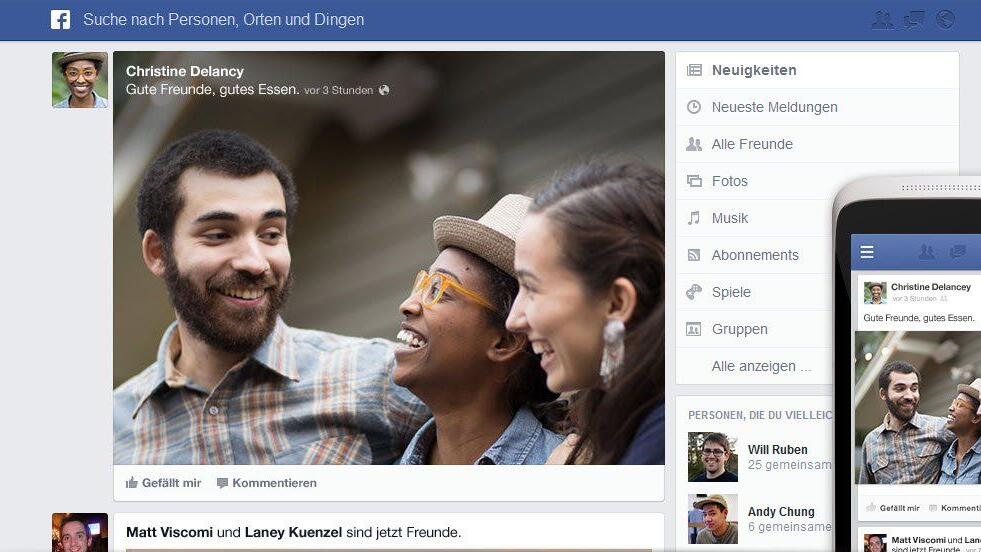
Task: Click the Facebook logo in the header
Action: [61, 19]
